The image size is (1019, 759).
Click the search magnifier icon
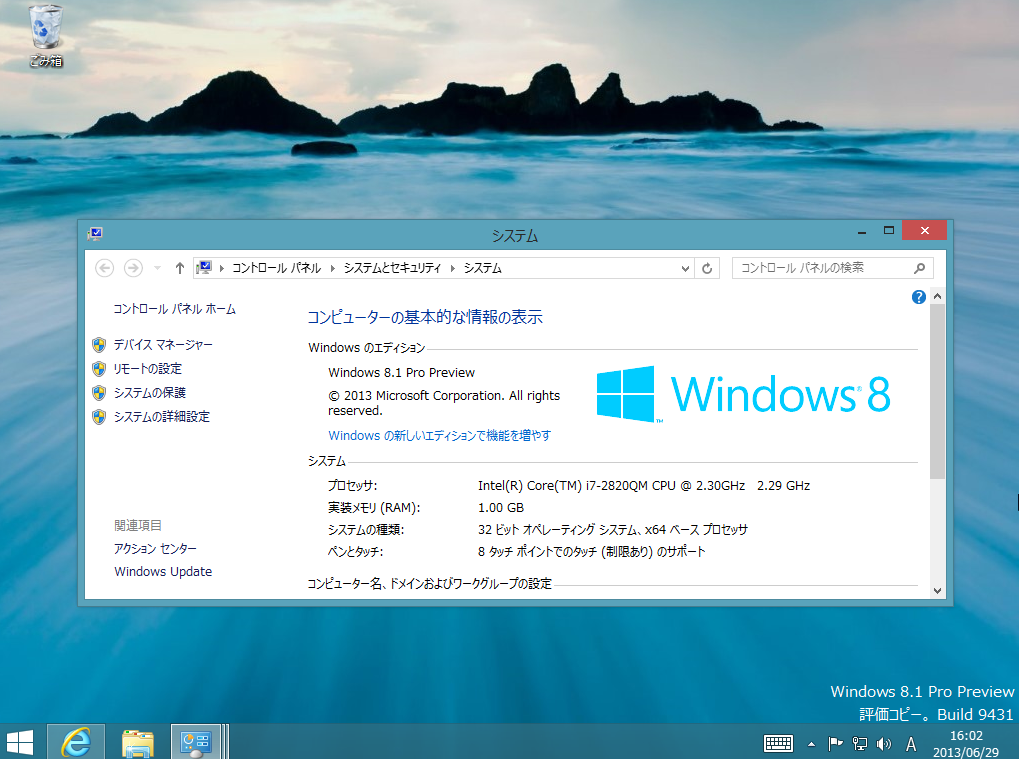(920, 268)
